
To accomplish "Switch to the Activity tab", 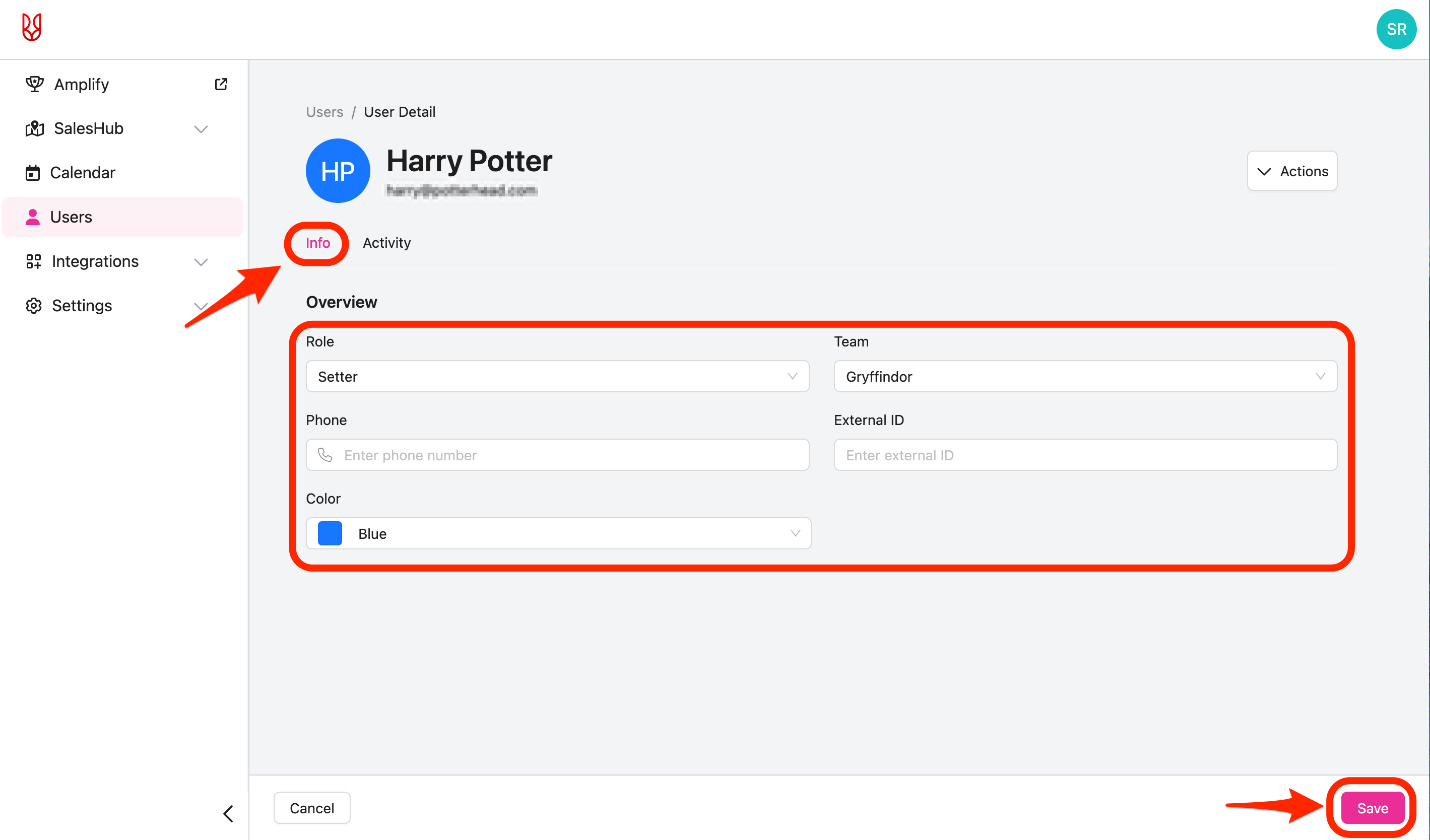I will [386, 243].
